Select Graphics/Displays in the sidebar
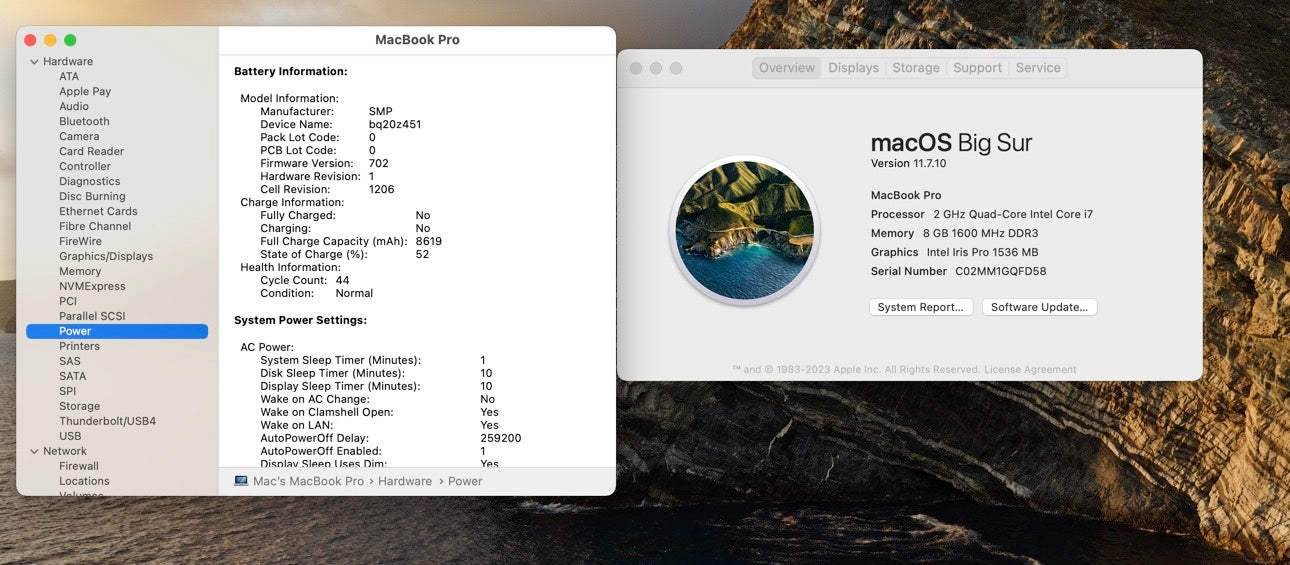 (x=106, y=257)
